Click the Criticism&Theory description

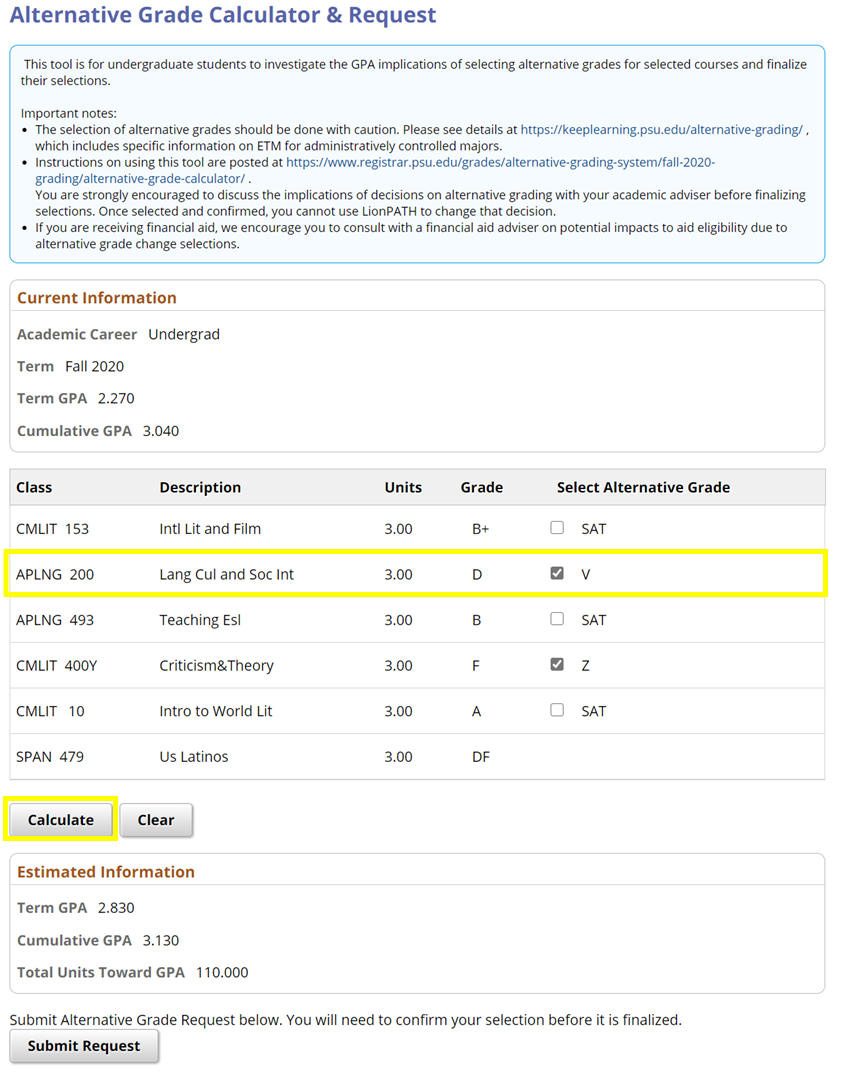(x=216, y=666)
